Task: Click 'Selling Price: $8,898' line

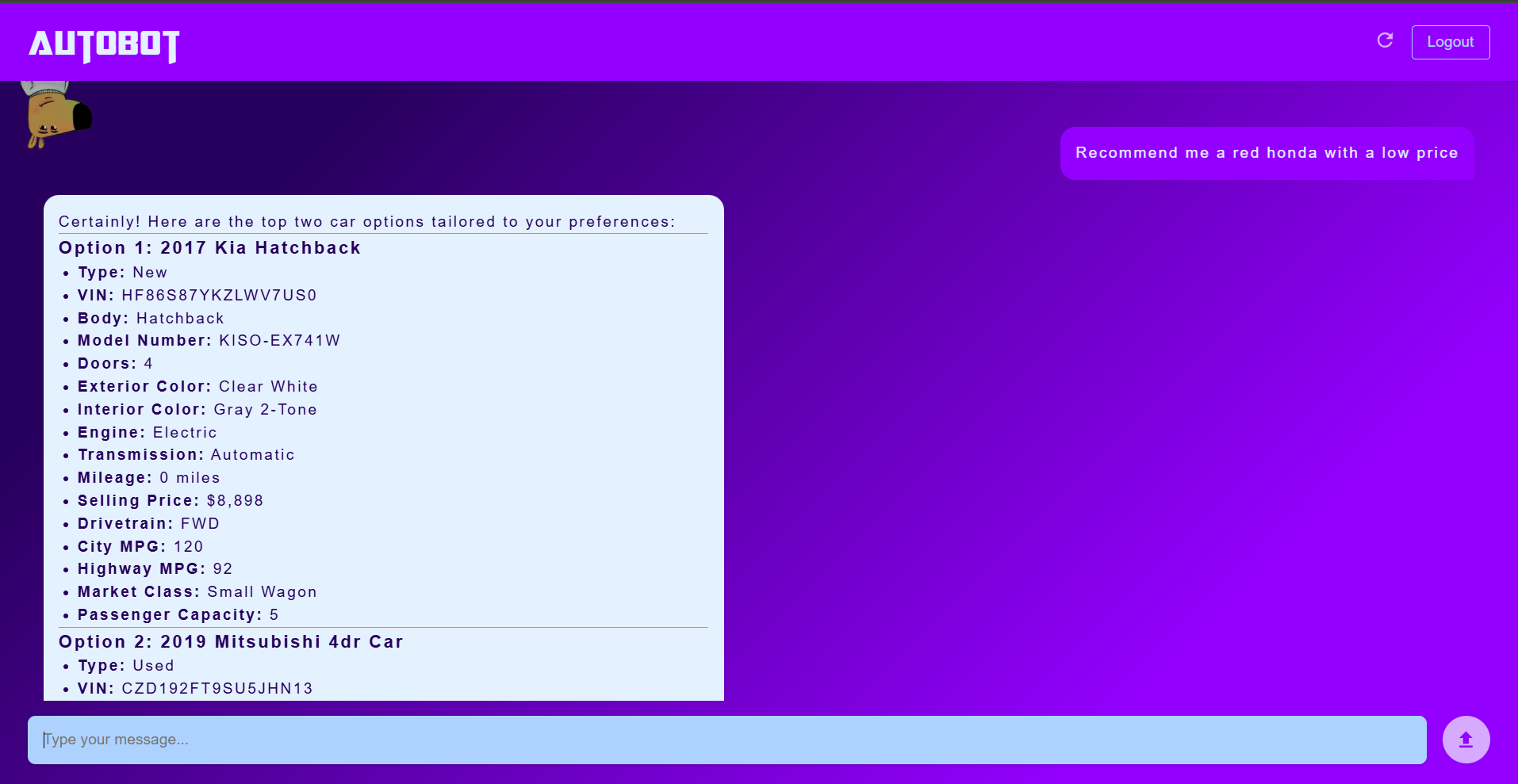Action: tap(170, 501)
